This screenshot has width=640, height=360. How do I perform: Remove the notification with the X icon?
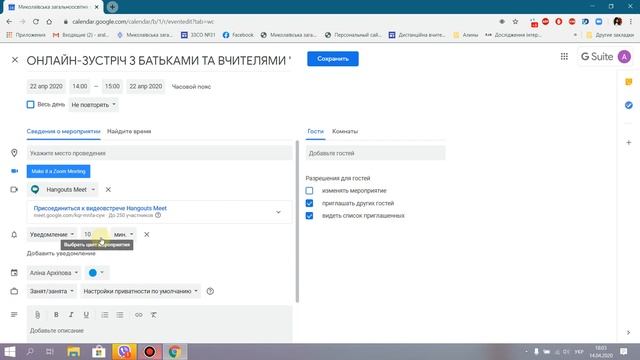[x=147, y=234]
